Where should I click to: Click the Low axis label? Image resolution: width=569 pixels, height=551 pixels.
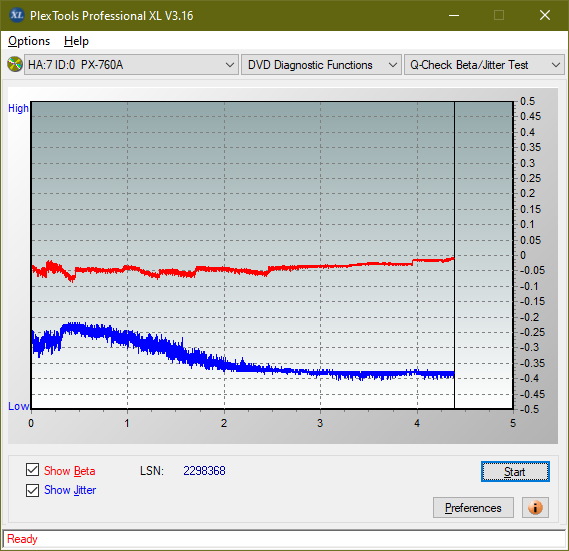(x=19, y=406)
